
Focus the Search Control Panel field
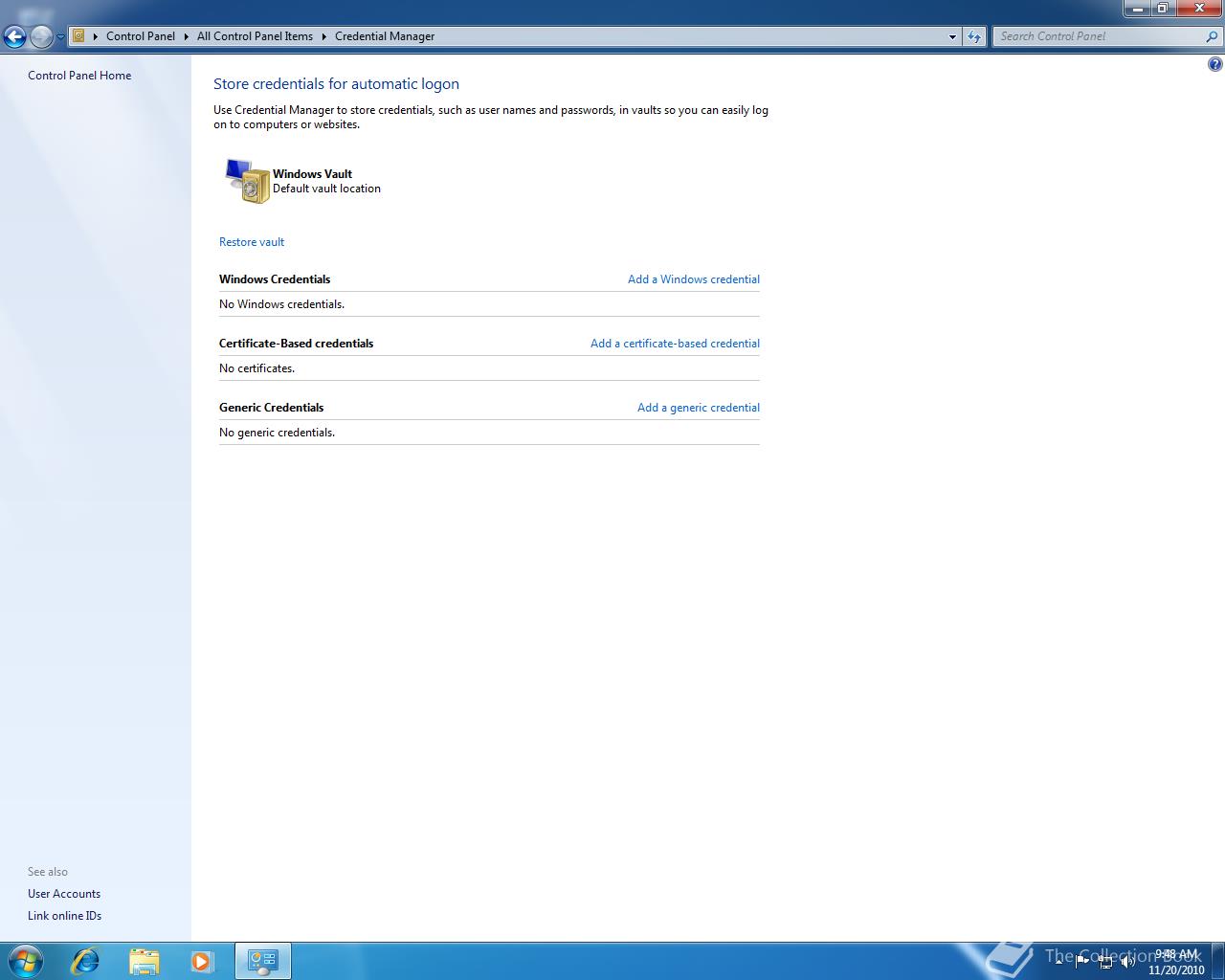coord(1099,36)
